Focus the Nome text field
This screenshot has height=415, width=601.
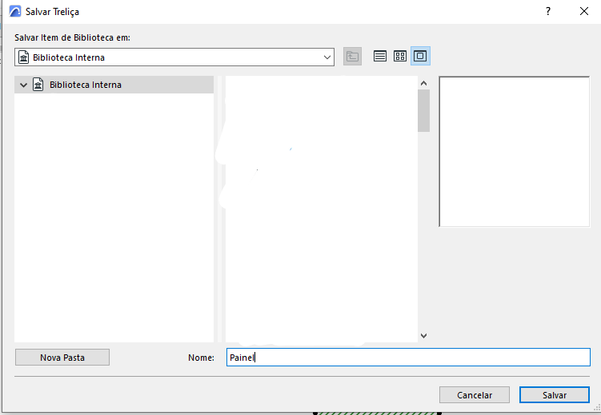pyautogui.click(x=408, y=357)
